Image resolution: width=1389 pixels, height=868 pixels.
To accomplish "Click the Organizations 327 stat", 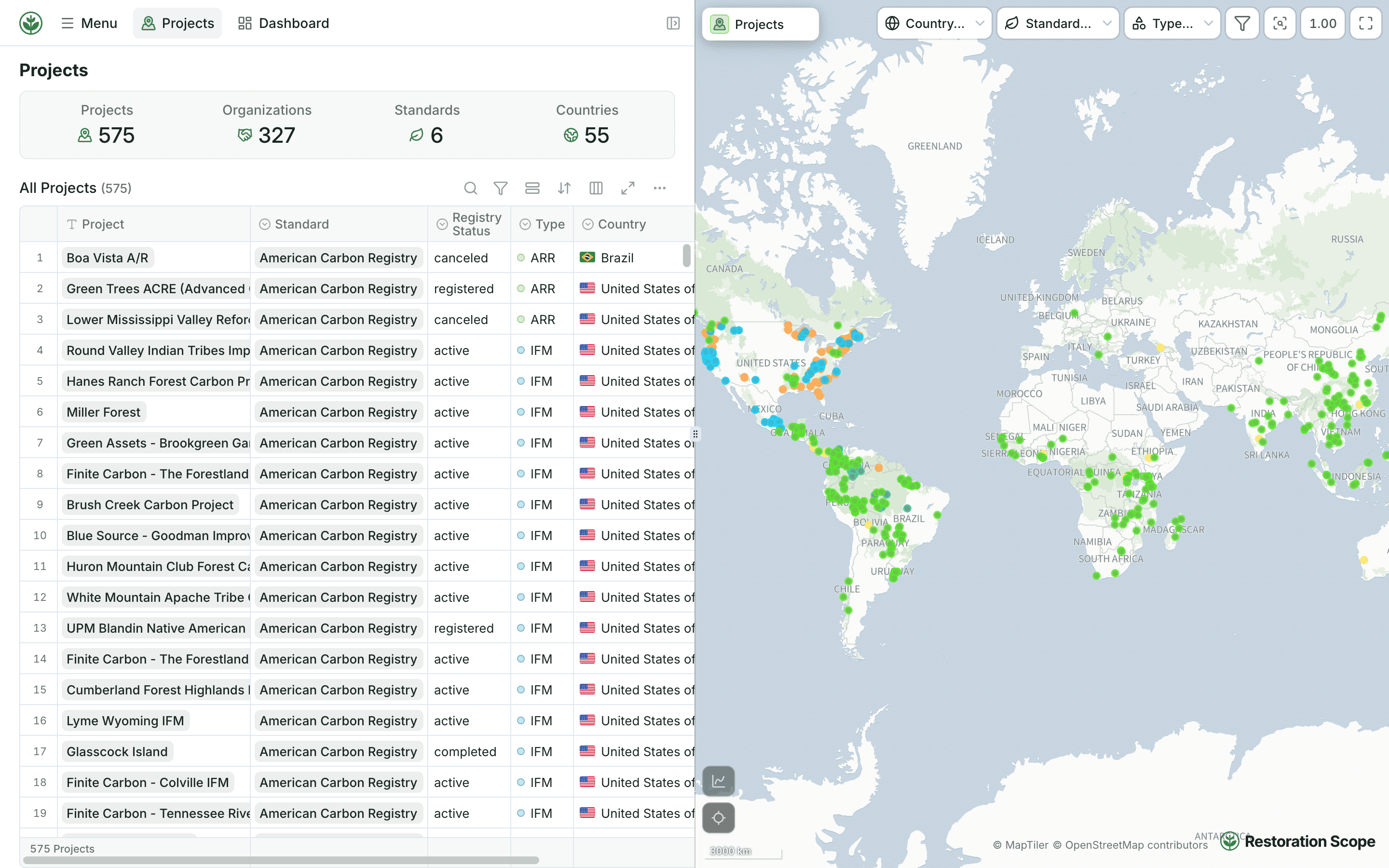I will pyautogui.click(x=267, y=124).
